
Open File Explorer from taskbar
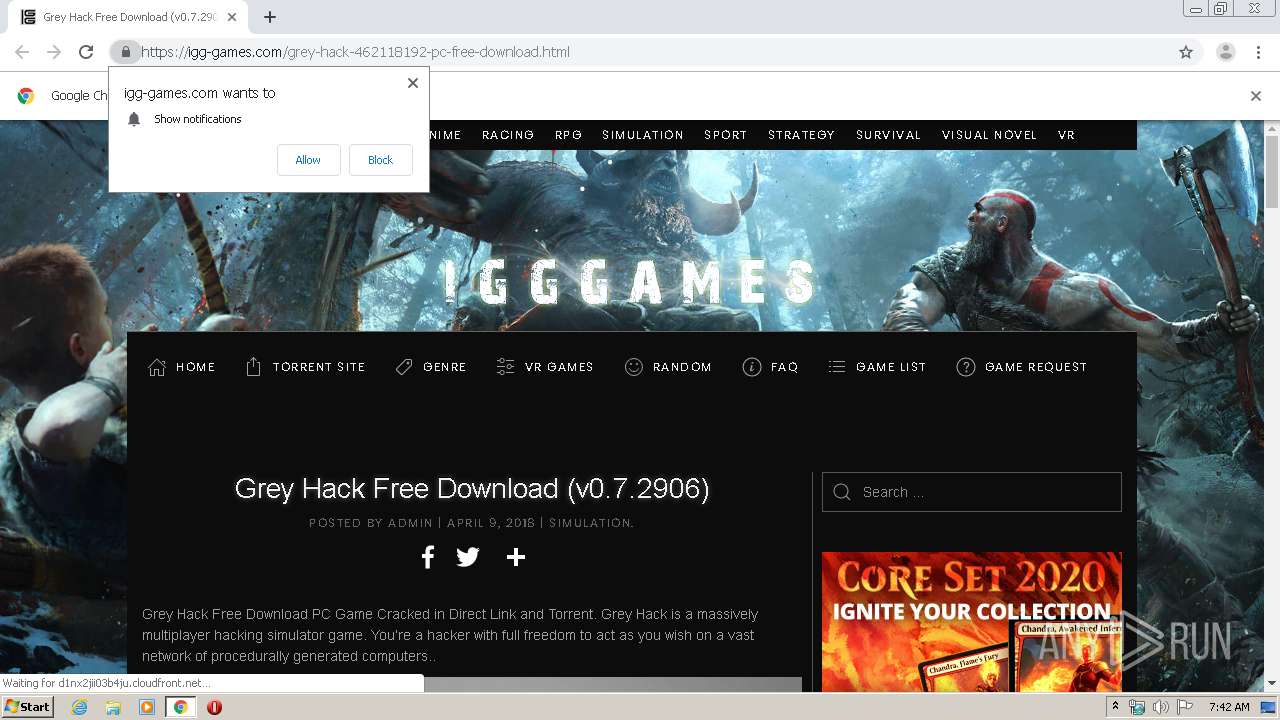click(x=113, y=707)
